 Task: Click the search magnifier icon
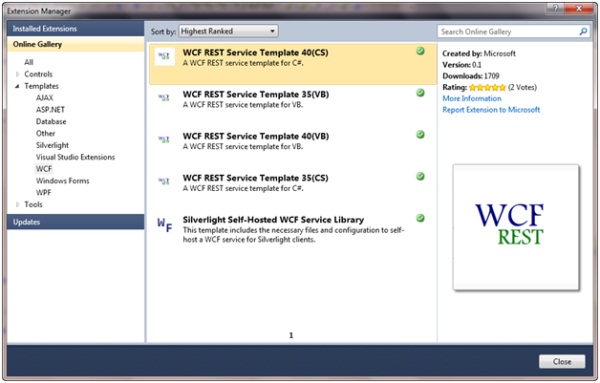coord(583,31)
